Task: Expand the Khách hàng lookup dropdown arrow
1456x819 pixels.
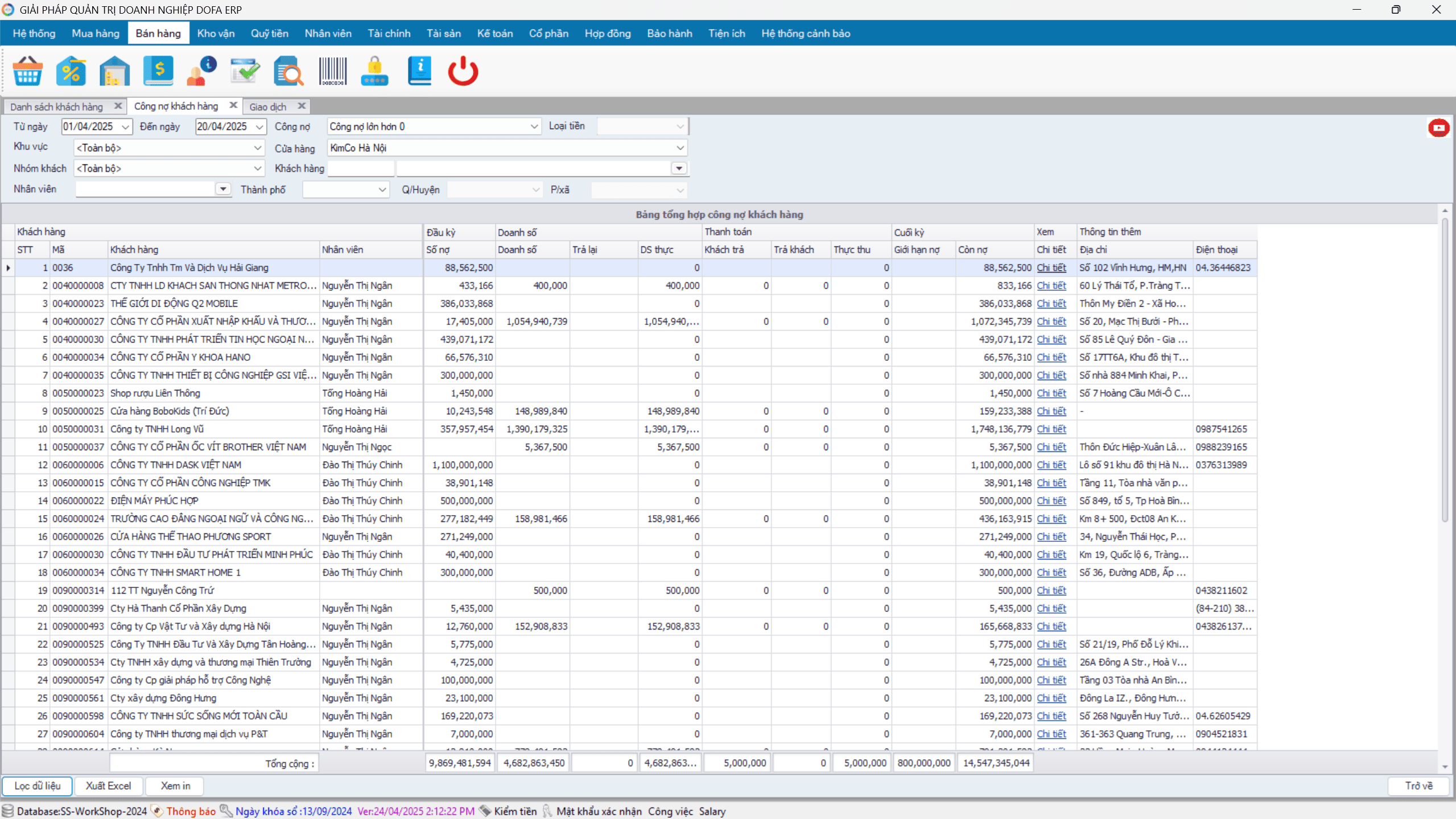Action: tap(679, 168)
